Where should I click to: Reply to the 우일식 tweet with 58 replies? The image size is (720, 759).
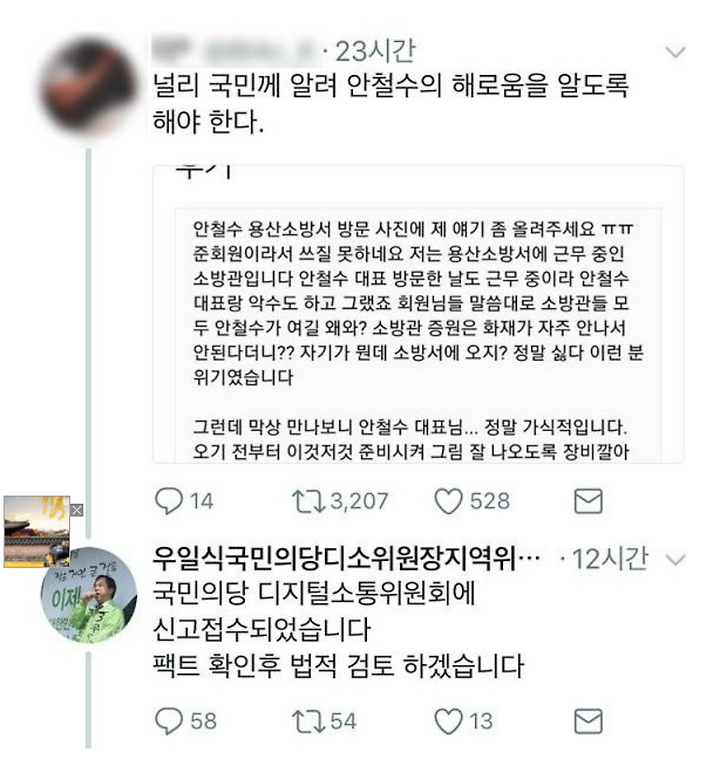tap(169, 721)
